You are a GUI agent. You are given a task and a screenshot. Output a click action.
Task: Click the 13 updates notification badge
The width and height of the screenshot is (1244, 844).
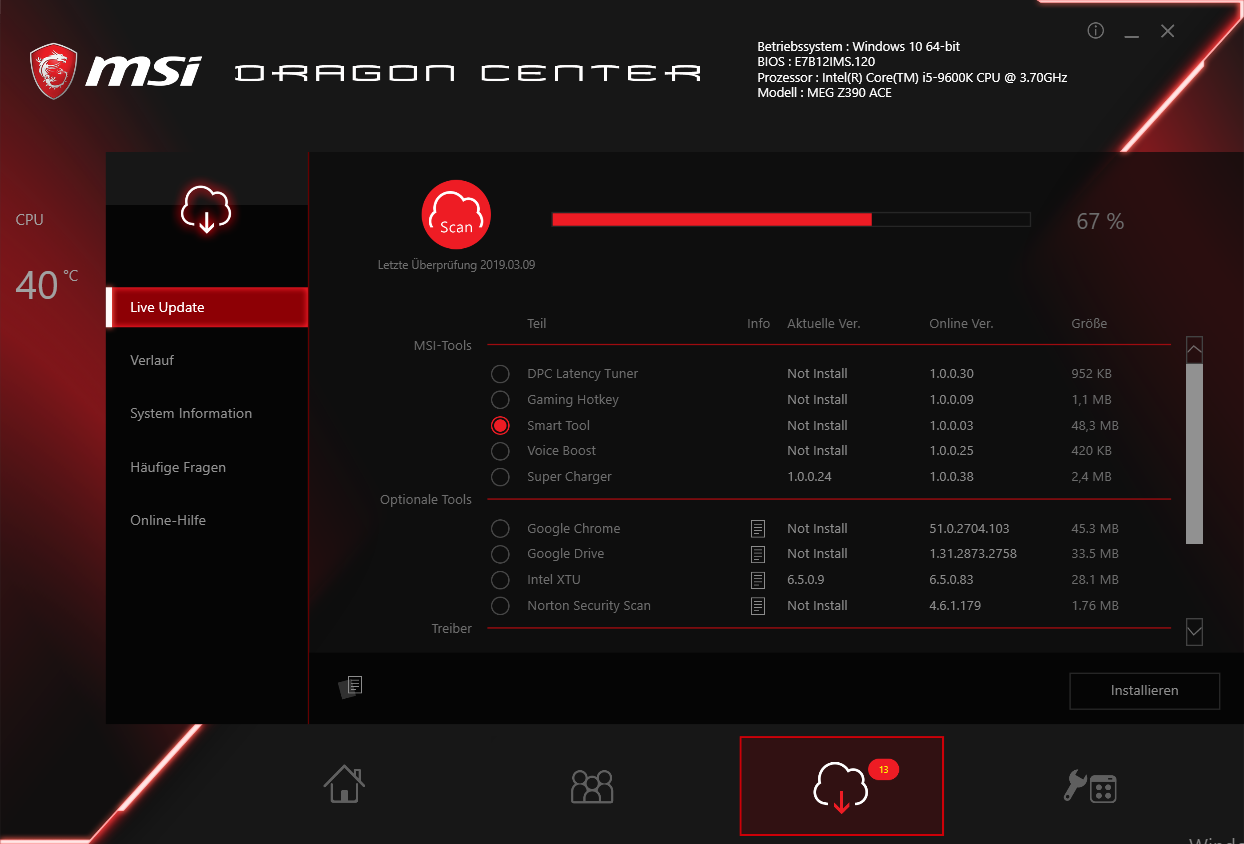click(884, 769)
